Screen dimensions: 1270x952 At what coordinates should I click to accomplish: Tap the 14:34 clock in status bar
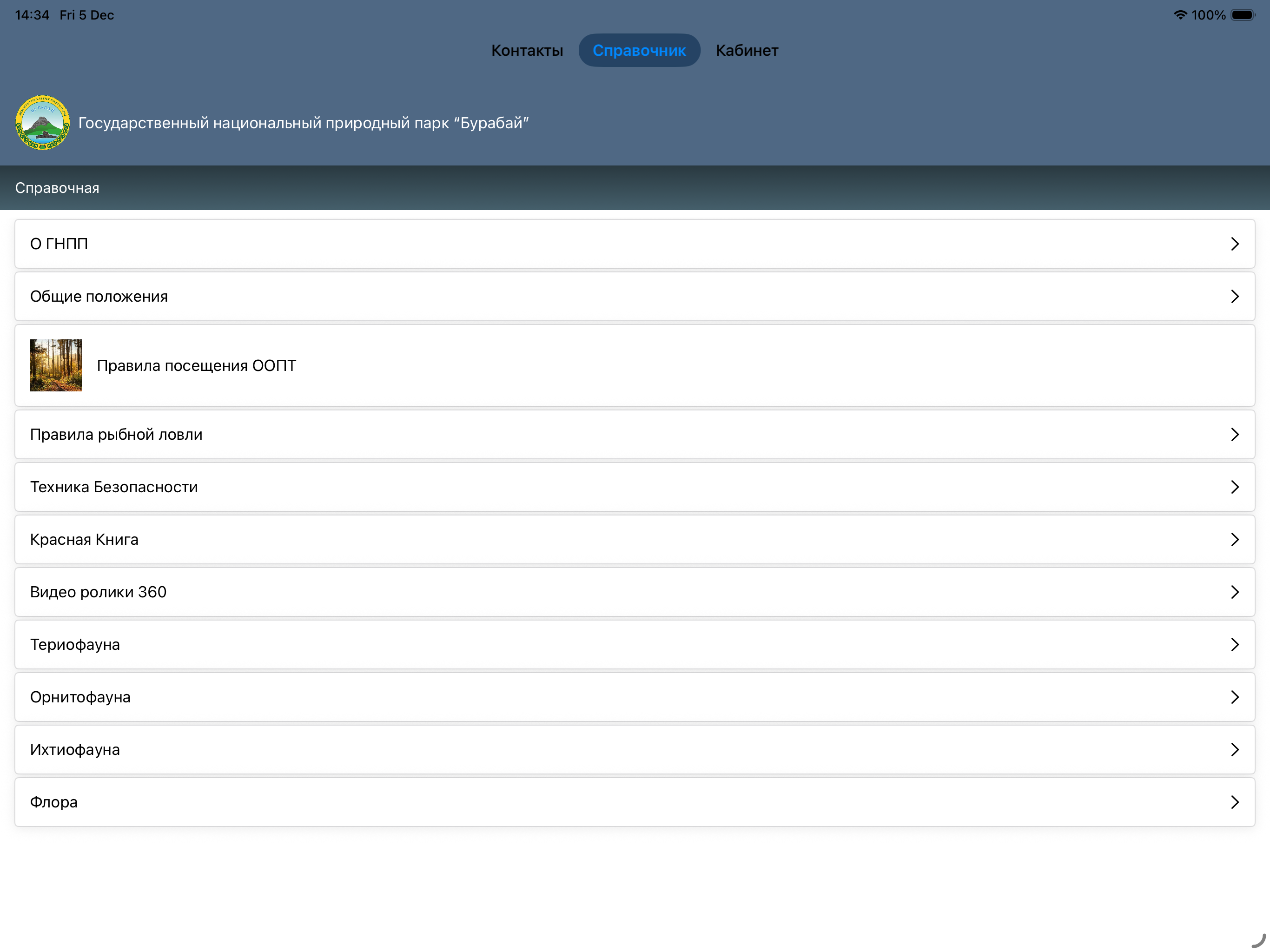coord(32,15)
